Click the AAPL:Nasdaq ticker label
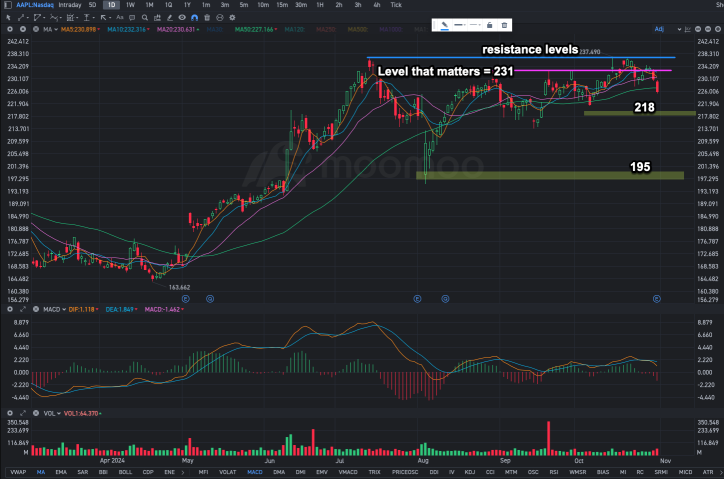 [35, 5]
